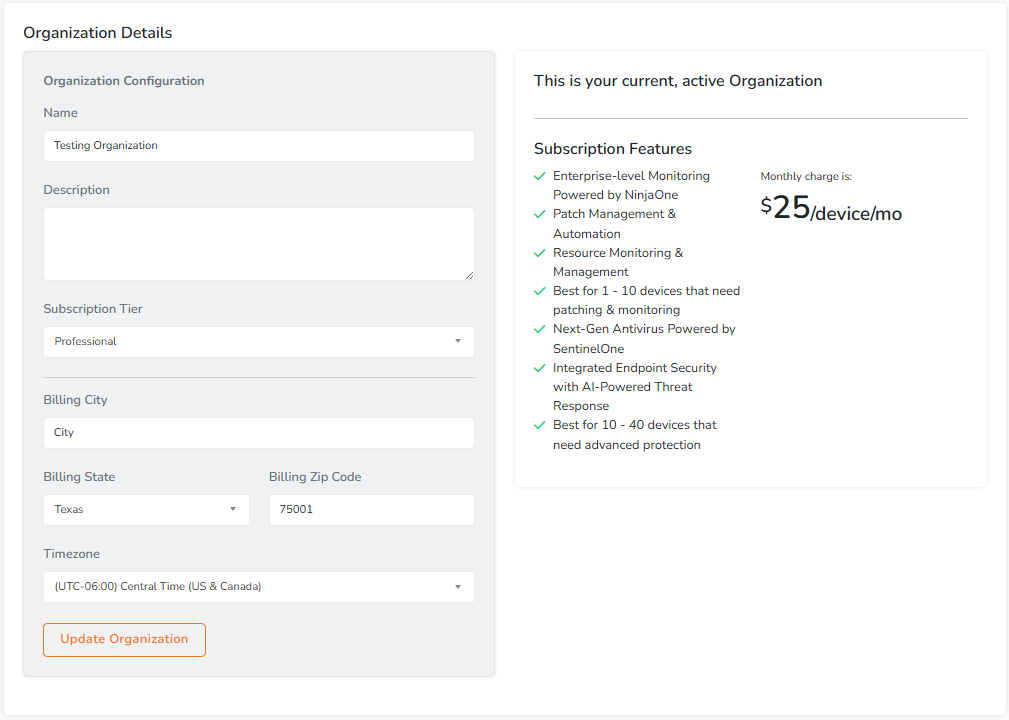Grab the Description textarea resize handle
The height and width of the screenshot is (720, 1009).
click(x=469, y=275)
